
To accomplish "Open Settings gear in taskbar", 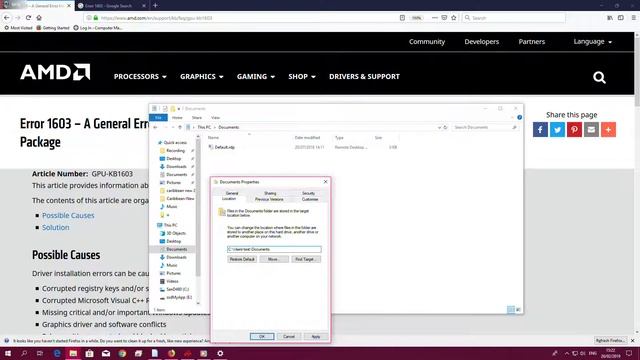I will point(220,353).
